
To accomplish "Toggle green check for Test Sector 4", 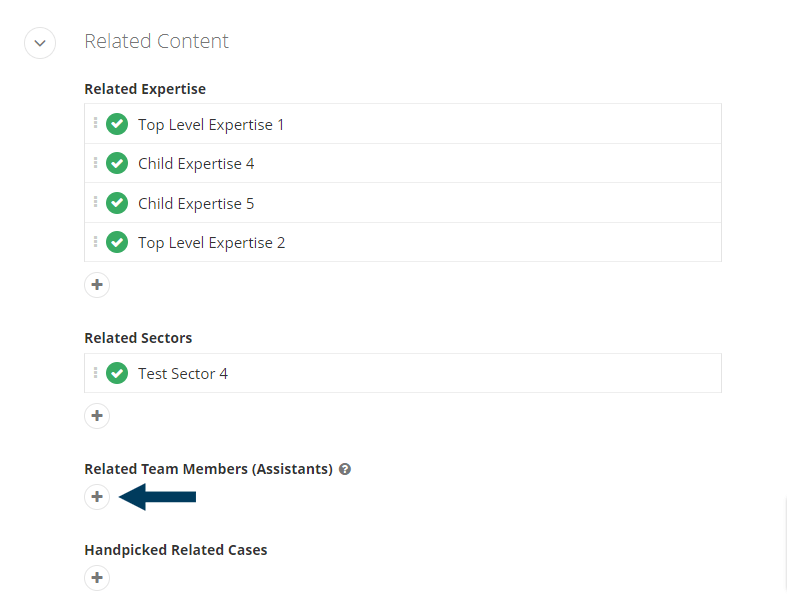I will [117, 373].
